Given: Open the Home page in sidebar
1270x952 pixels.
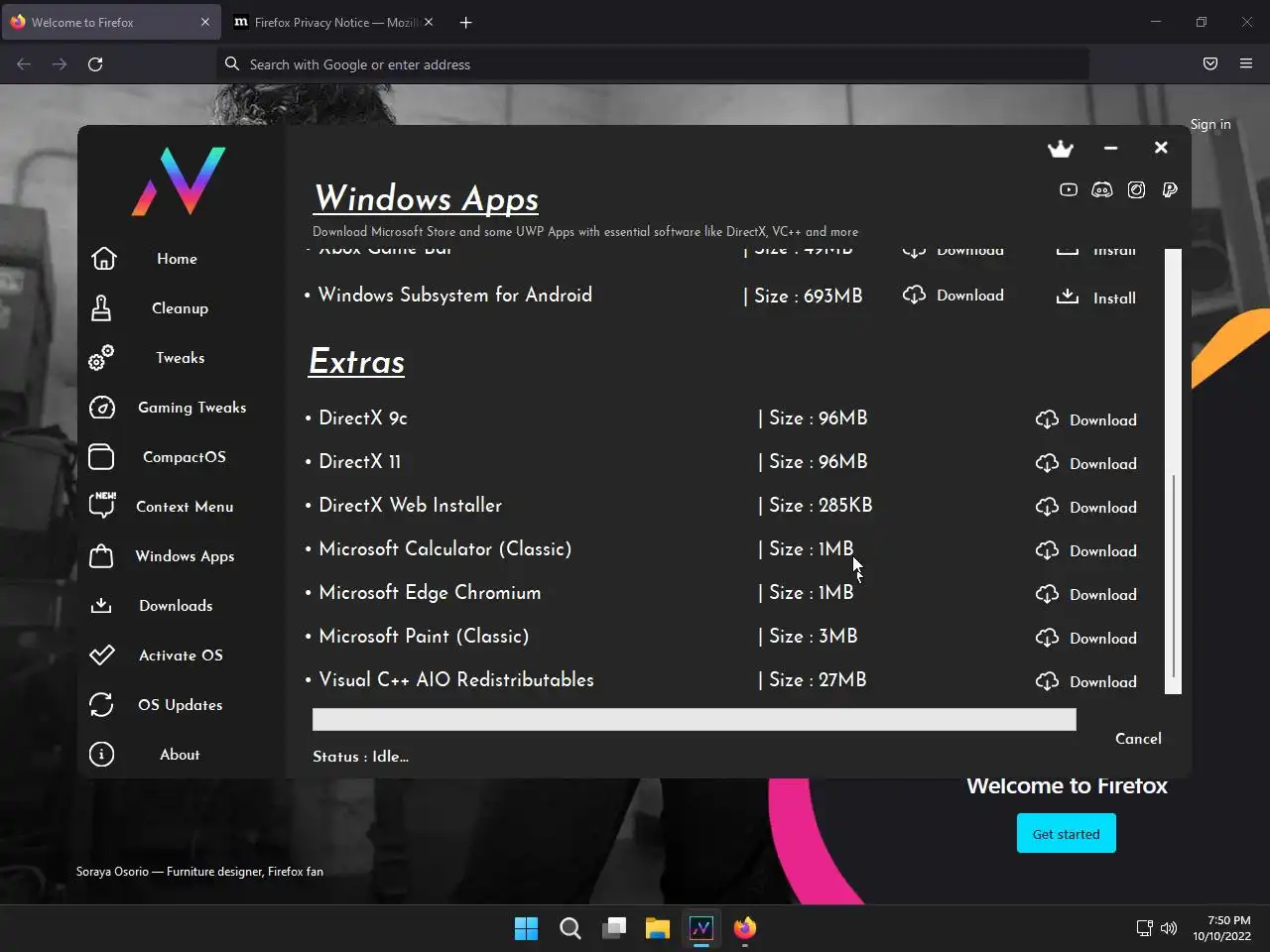Looking at the screenshot, I should tap(177, 259).
